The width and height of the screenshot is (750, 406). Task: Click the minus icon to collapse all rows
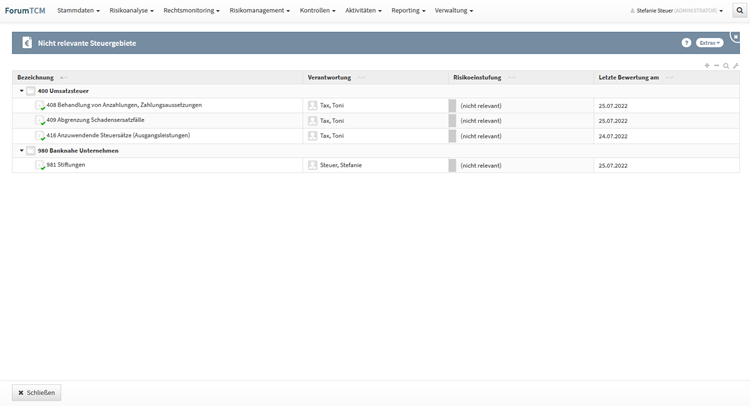click(716, 66)
